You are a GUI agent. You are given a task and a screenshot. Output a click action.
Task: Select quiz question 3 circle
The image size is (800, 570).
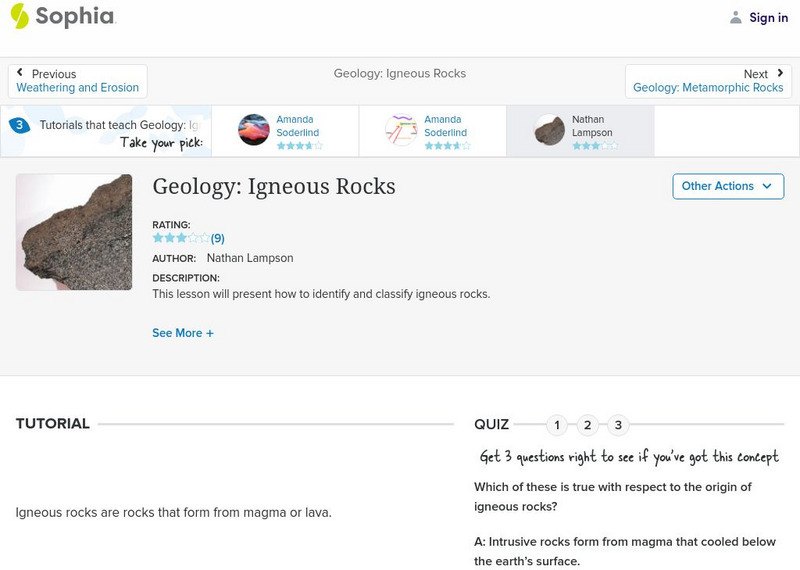618,425
